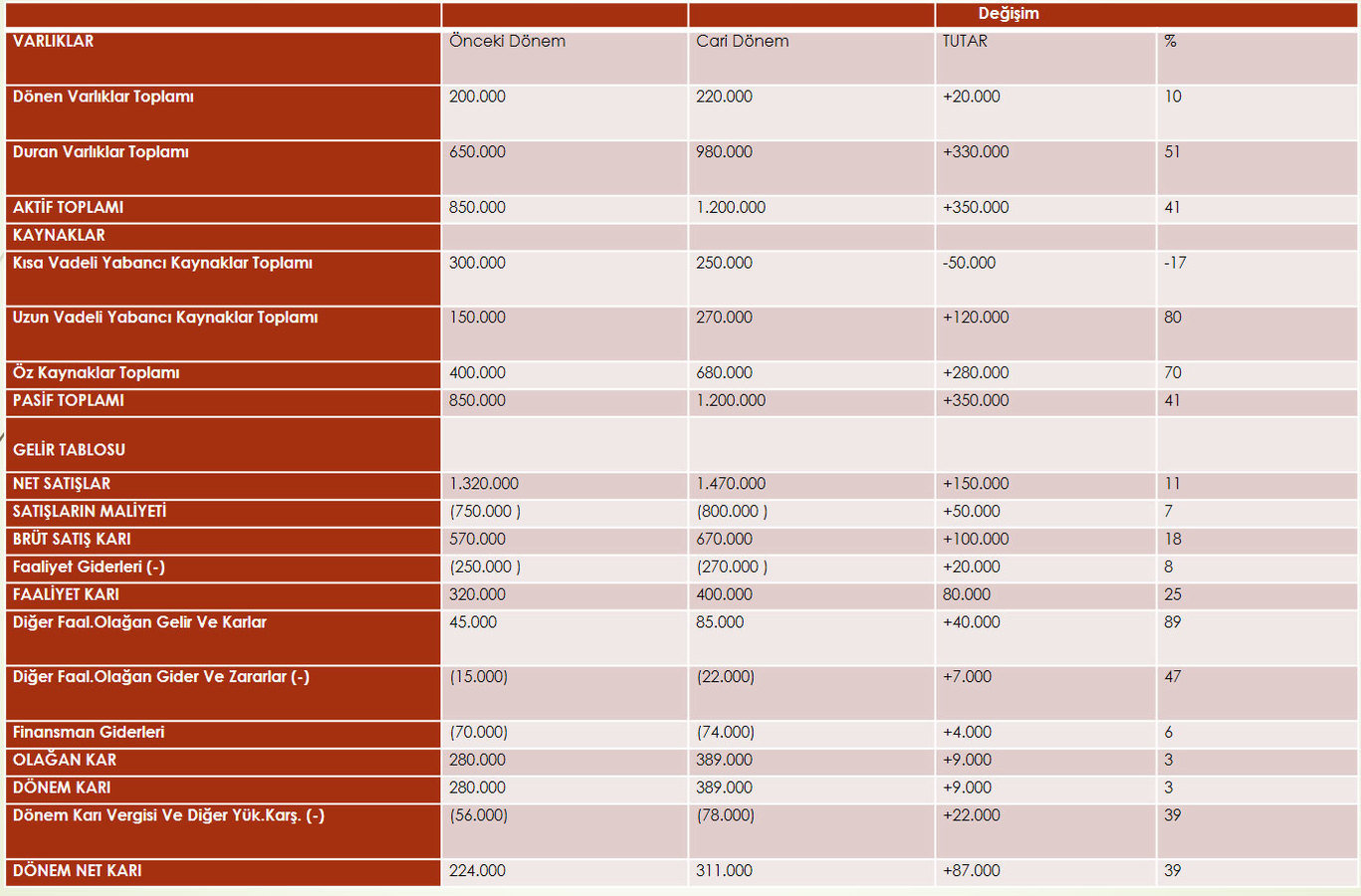1361x896 pixels.
Task: Click the 1.320.000 cell
Action: pos(484,484)
